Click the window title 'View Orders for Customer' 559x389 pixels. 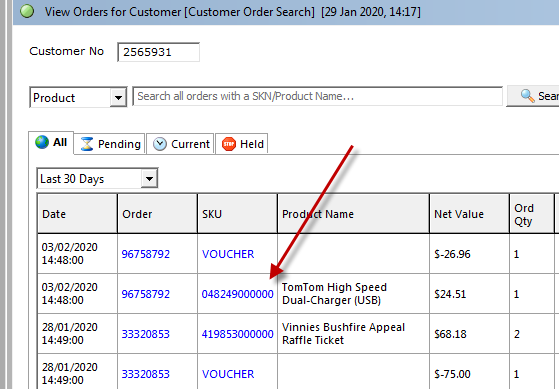[x=113, y=12]
